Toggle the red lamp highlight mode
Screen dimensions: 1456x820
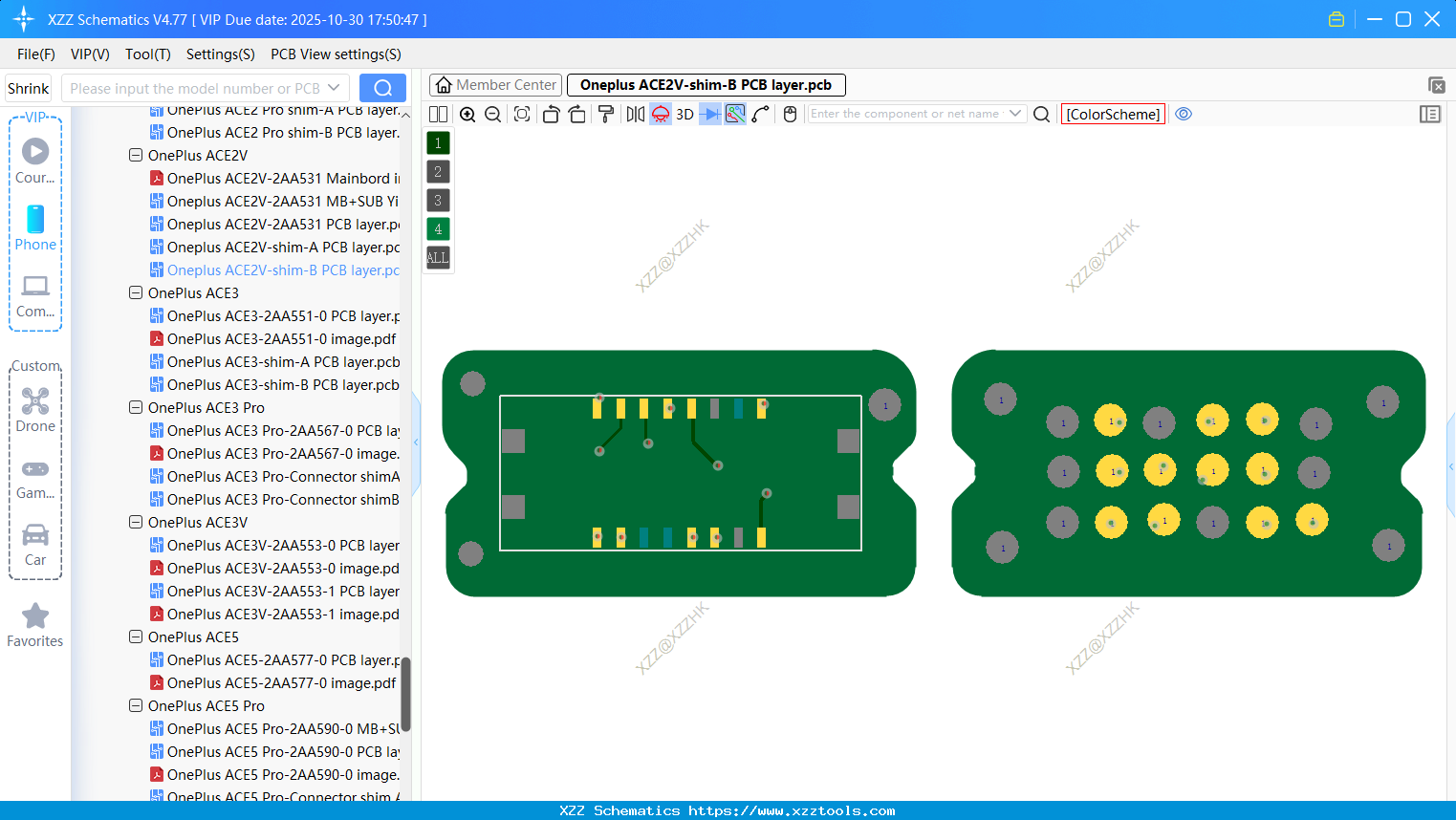(x=659, y=114)
